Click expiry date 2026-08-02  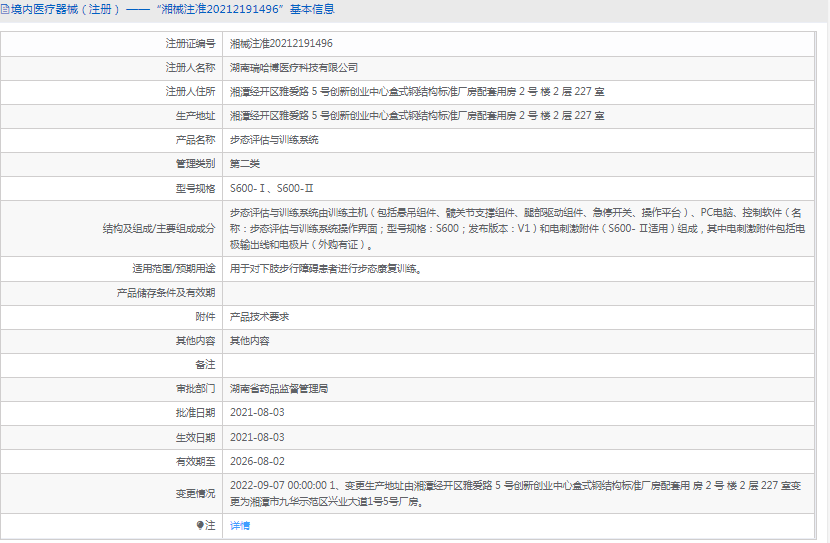coord(257,461)
